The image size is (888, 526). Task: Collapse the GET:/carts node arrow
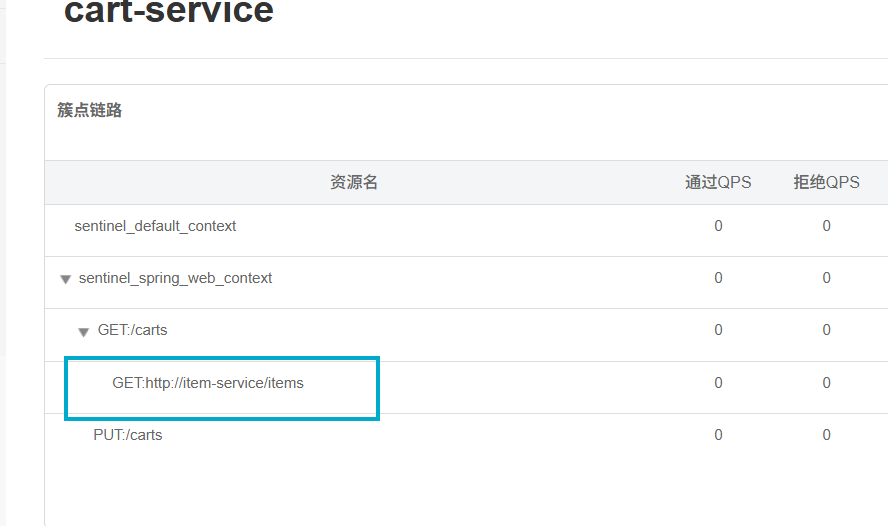point(83,332)
